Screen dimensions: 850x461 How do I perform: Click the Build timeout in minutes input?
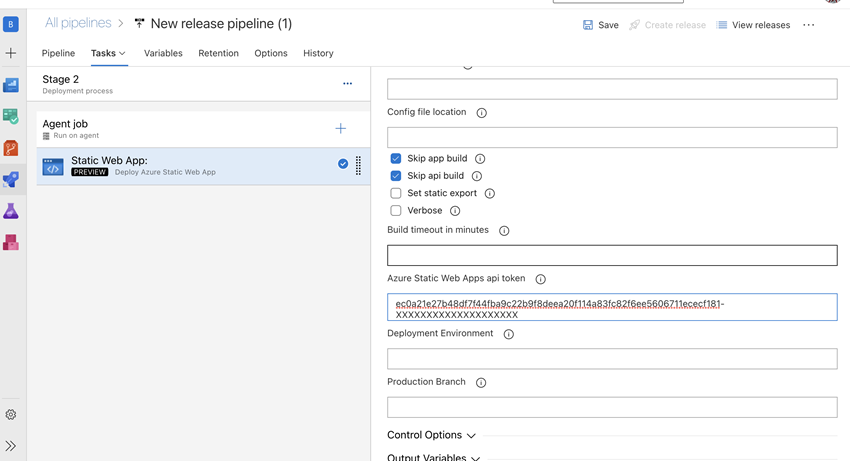pyautogui.click(x=612, y=255)
